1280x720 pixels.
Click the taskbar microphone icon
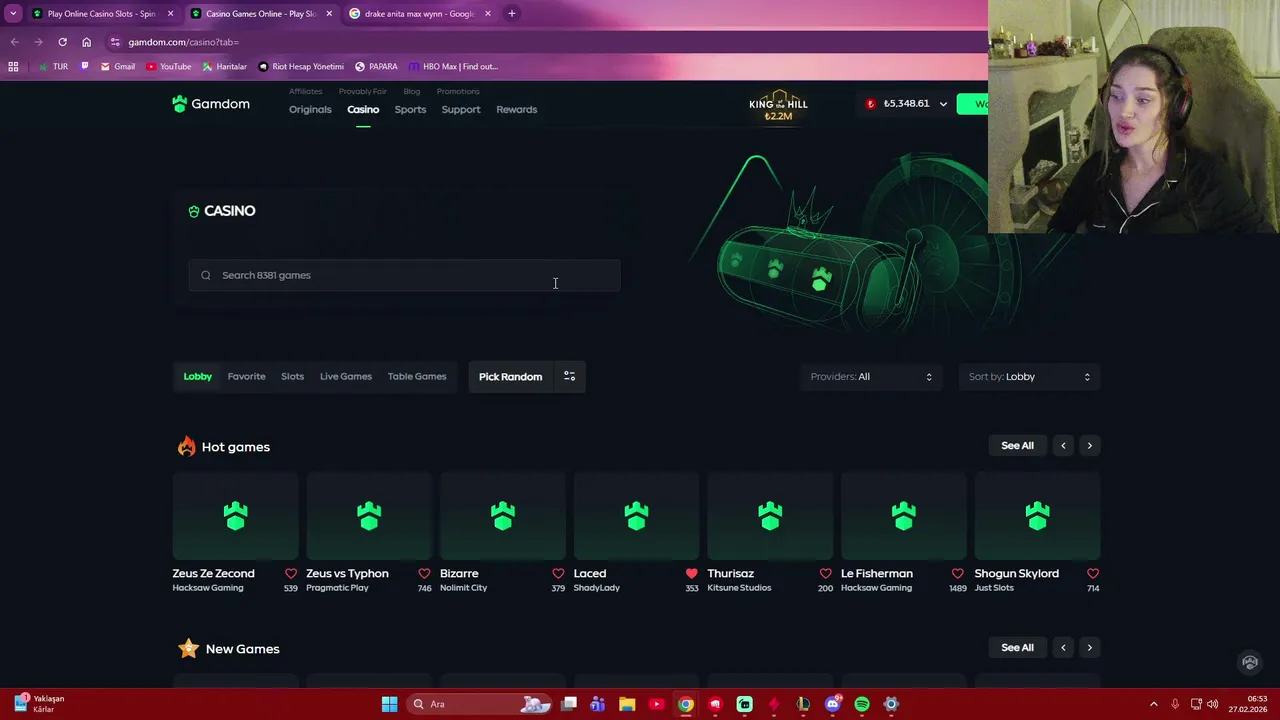1175,704
